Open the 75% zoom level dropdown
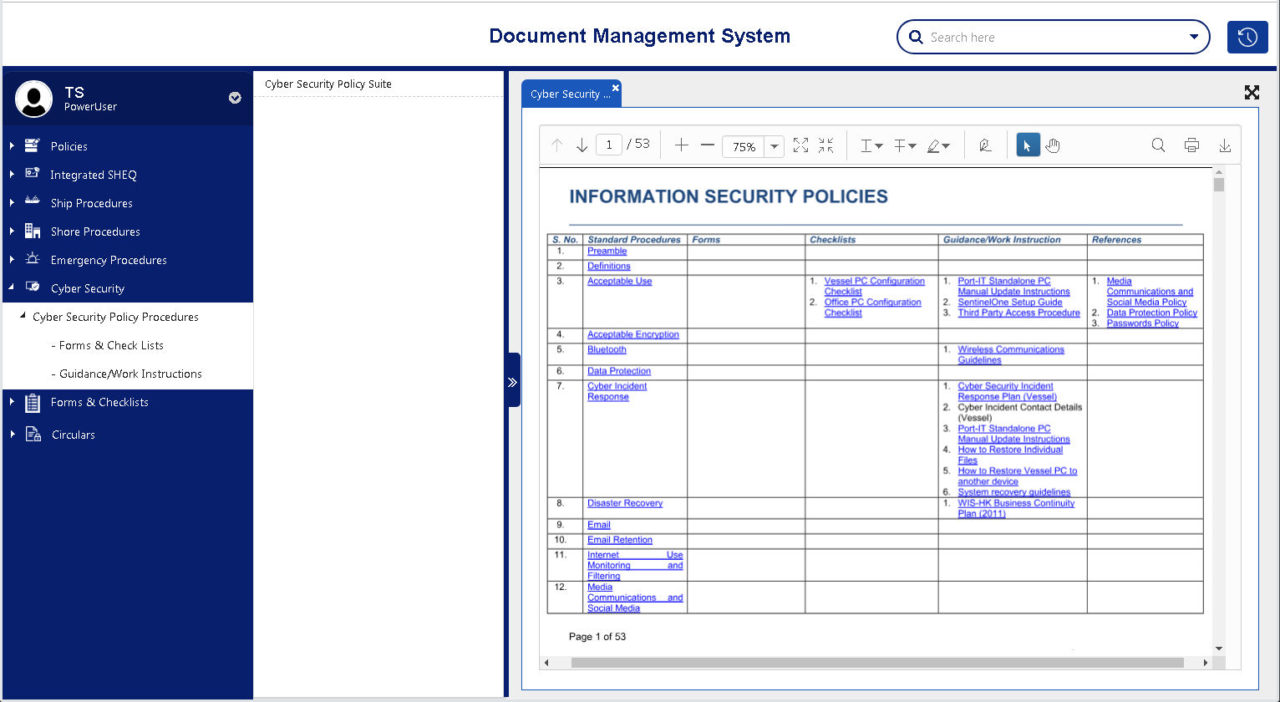This screenshot has width=1280, height=702. pyautogui.click(x=772, y=144)
